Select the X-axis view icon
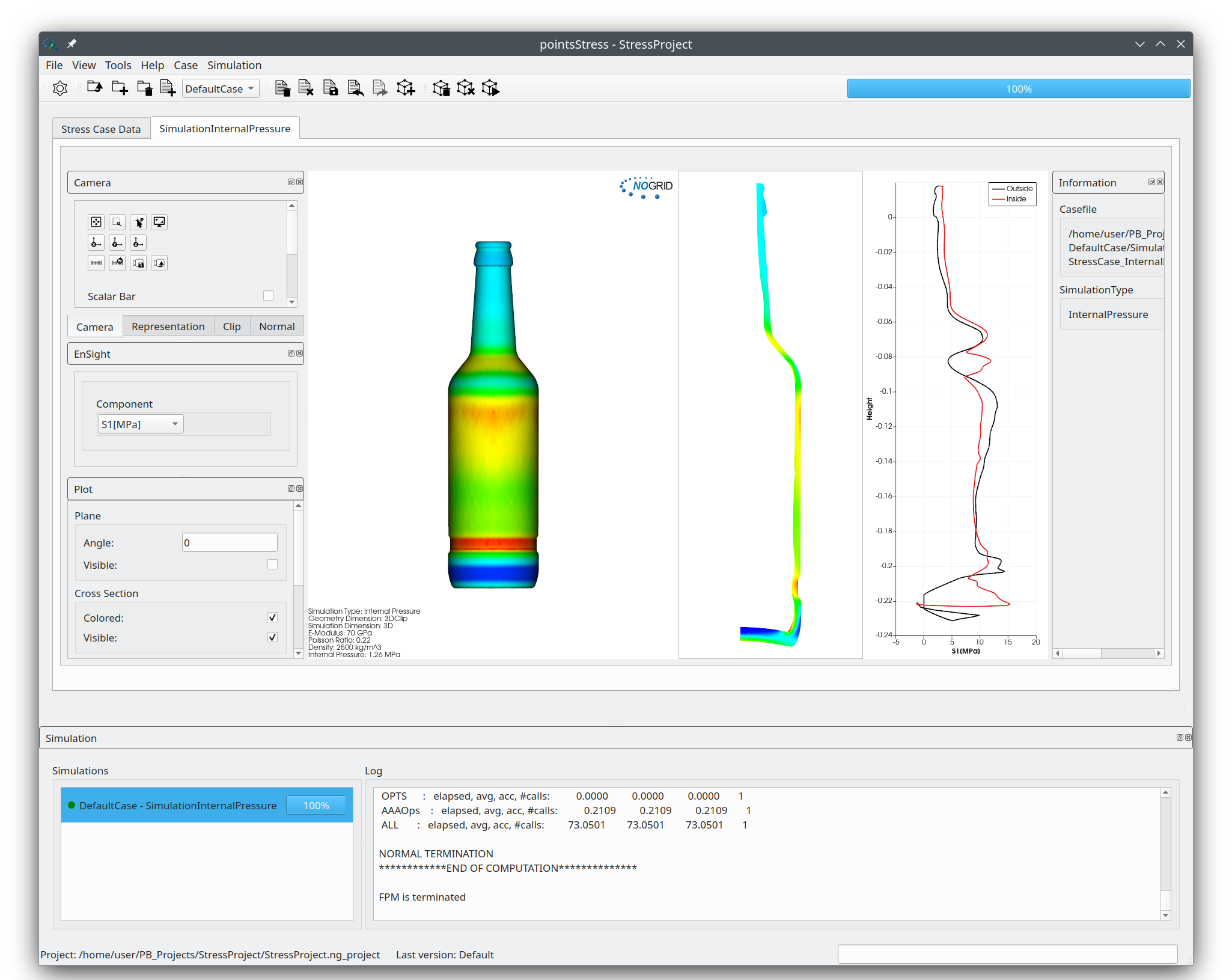Viewport: 1232px width, 980px height. (x=96, y=242)
